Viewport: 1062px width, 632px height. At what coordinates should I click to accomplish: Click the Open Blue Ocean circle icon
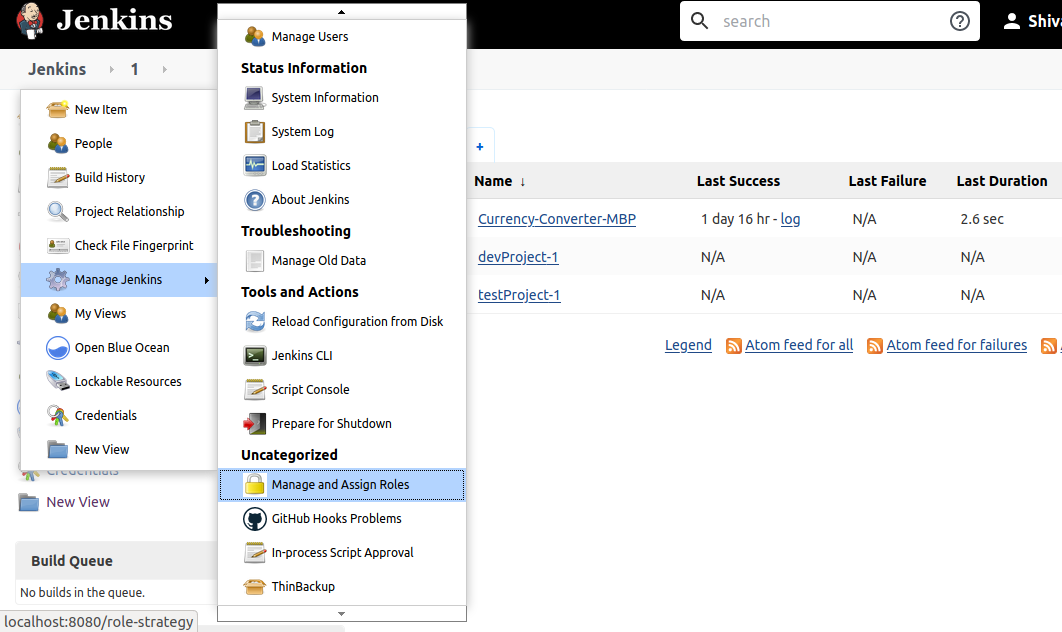(x=58, y=347)
